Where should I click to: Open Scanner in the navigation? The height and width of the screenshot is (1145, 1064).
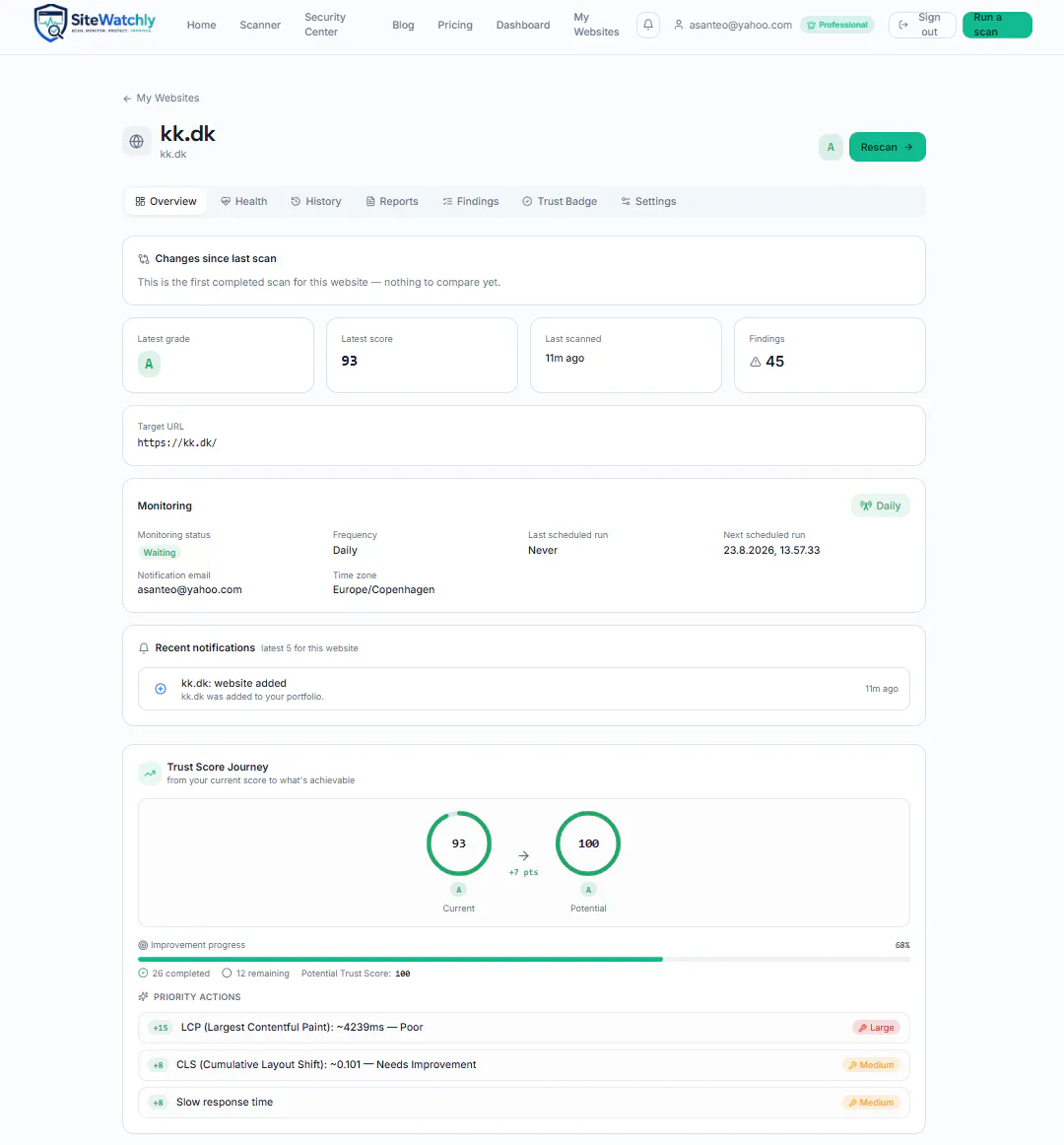[x=260, y=25]
